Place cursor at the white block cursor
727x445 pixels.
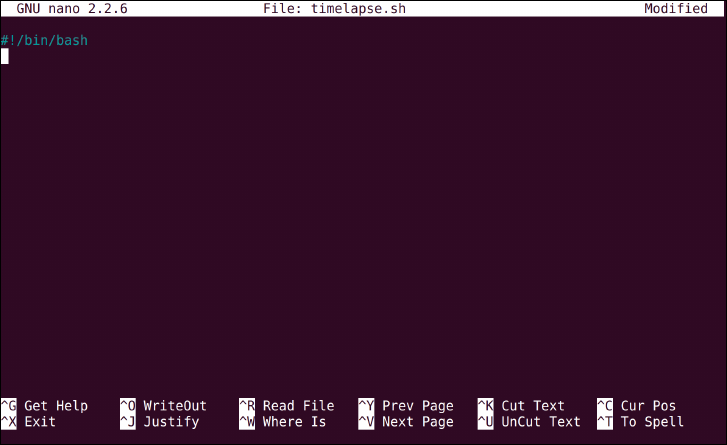(x=5, y=57)
